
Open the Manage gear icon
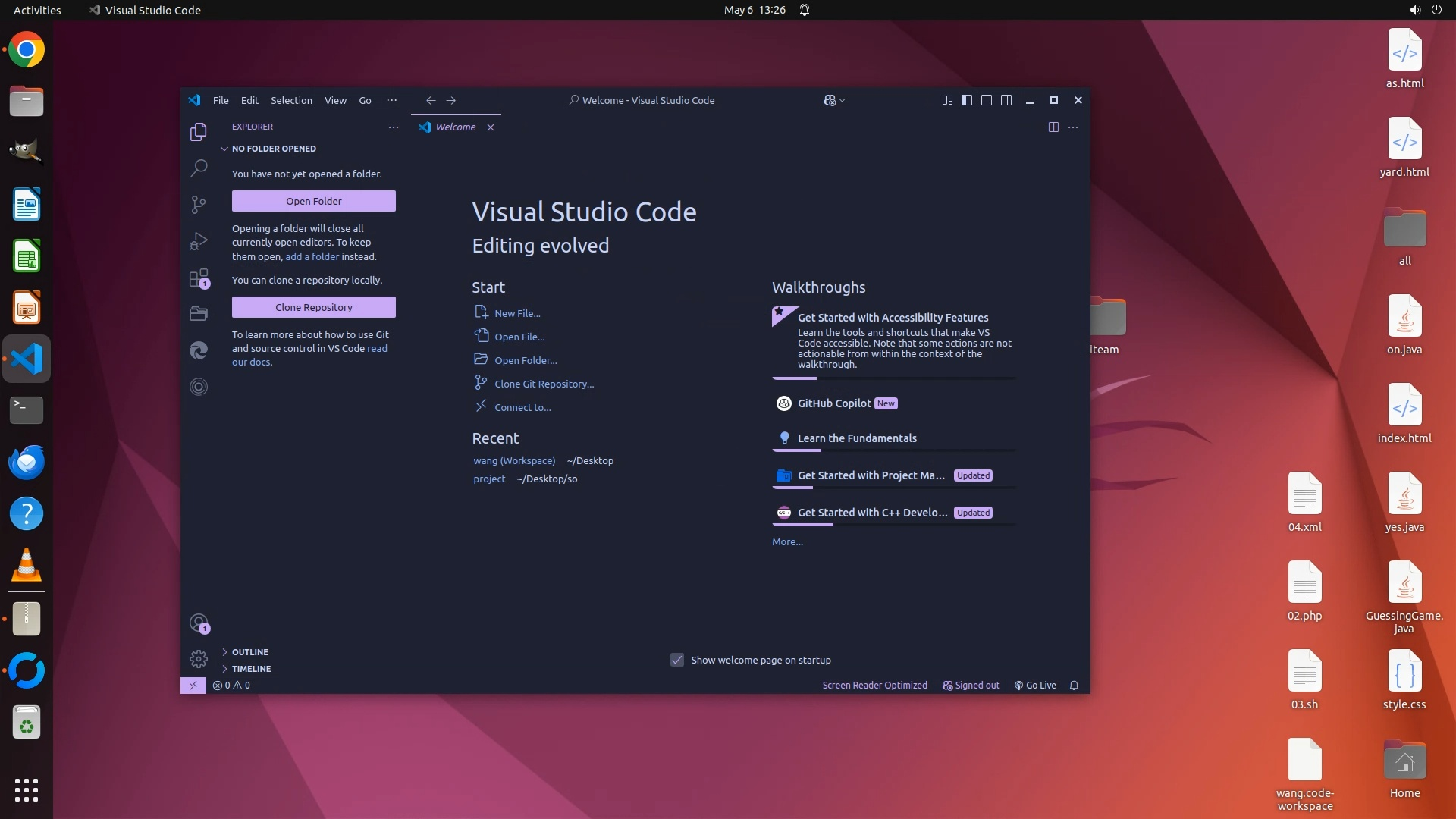[x=199, y=659]
